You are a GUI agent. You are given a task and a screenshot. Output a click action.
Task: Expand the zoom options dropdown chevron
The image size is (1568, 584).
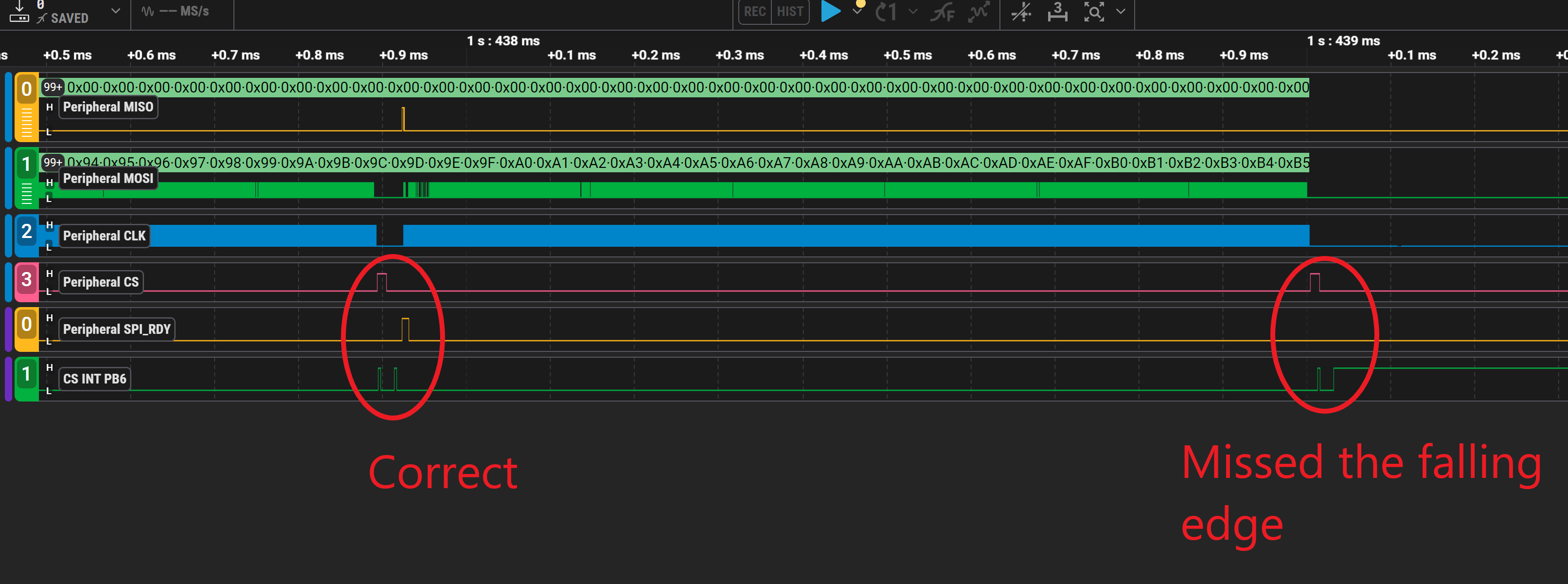point(1121,12)
